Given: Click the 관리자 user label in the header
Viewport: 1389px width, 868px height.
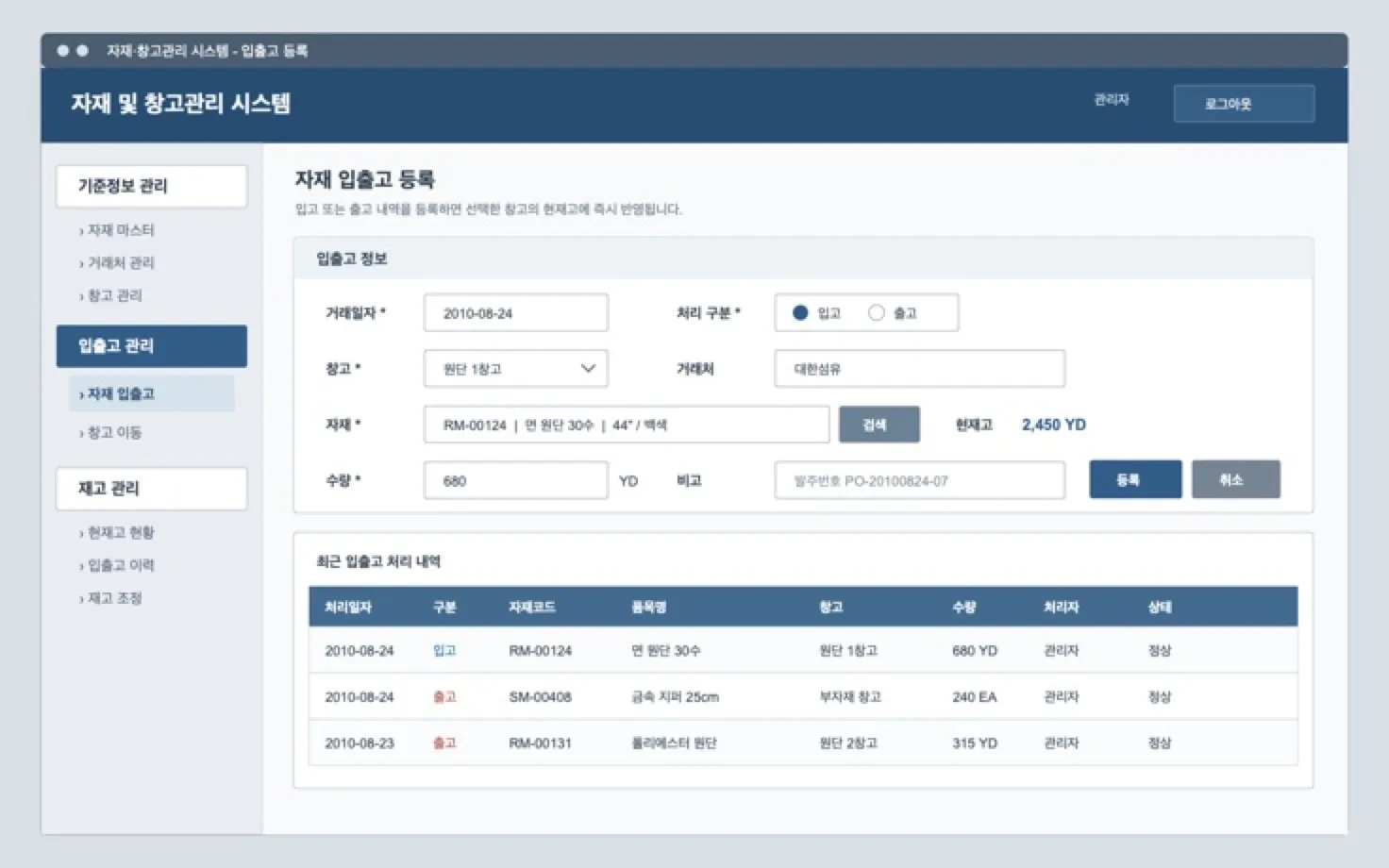Looking at the screenshot, I should point(1112,100).
